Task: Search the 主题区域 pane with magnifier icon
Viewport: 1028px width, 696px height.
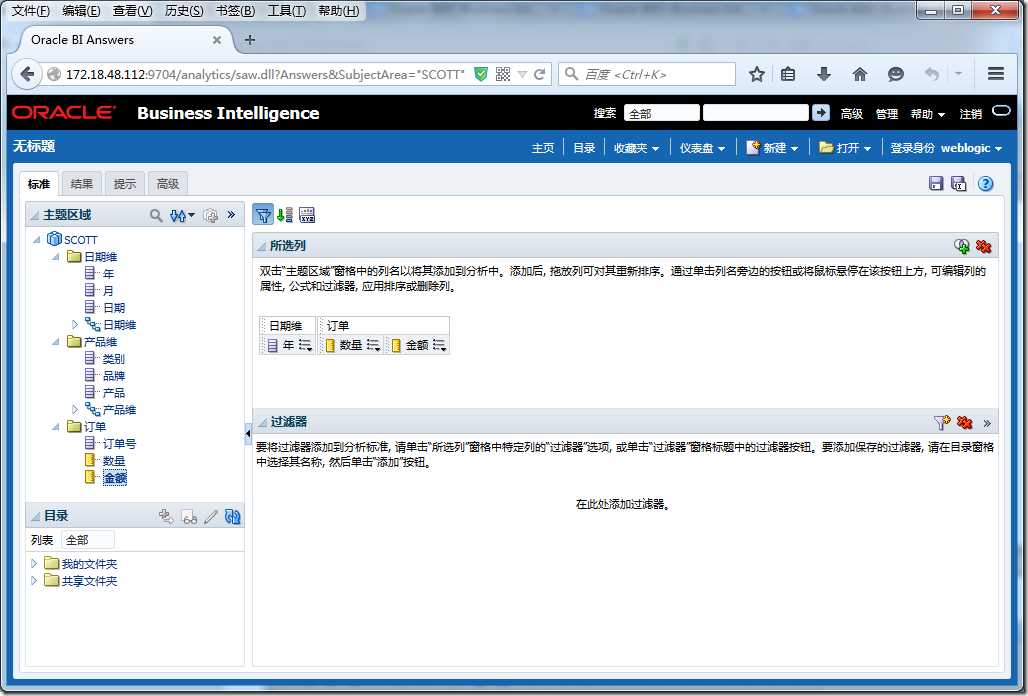Action: tap(155, 215)
